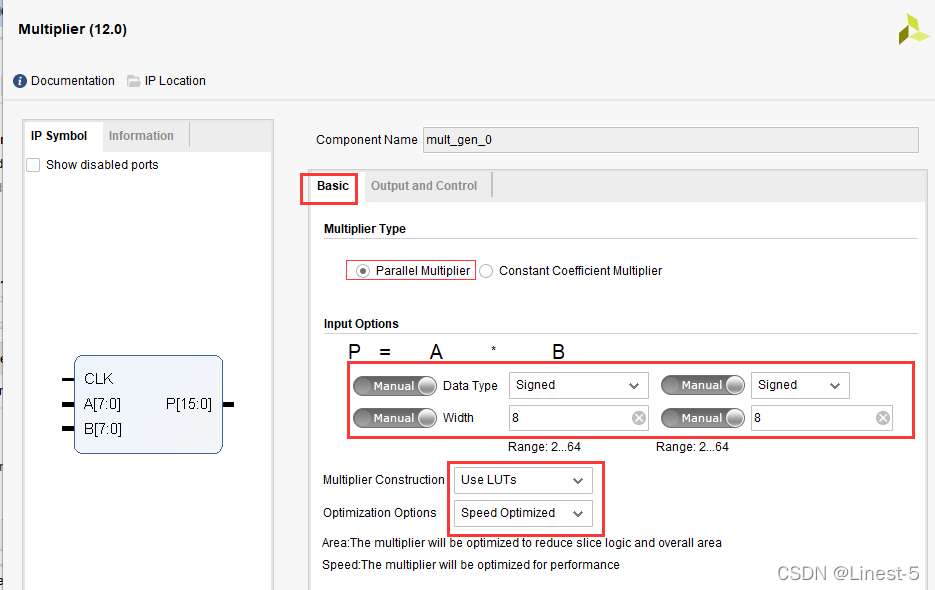Viewport: 935px width, 590px height.
Task: Toggle Manual switch for A Width
Action: 395,418
